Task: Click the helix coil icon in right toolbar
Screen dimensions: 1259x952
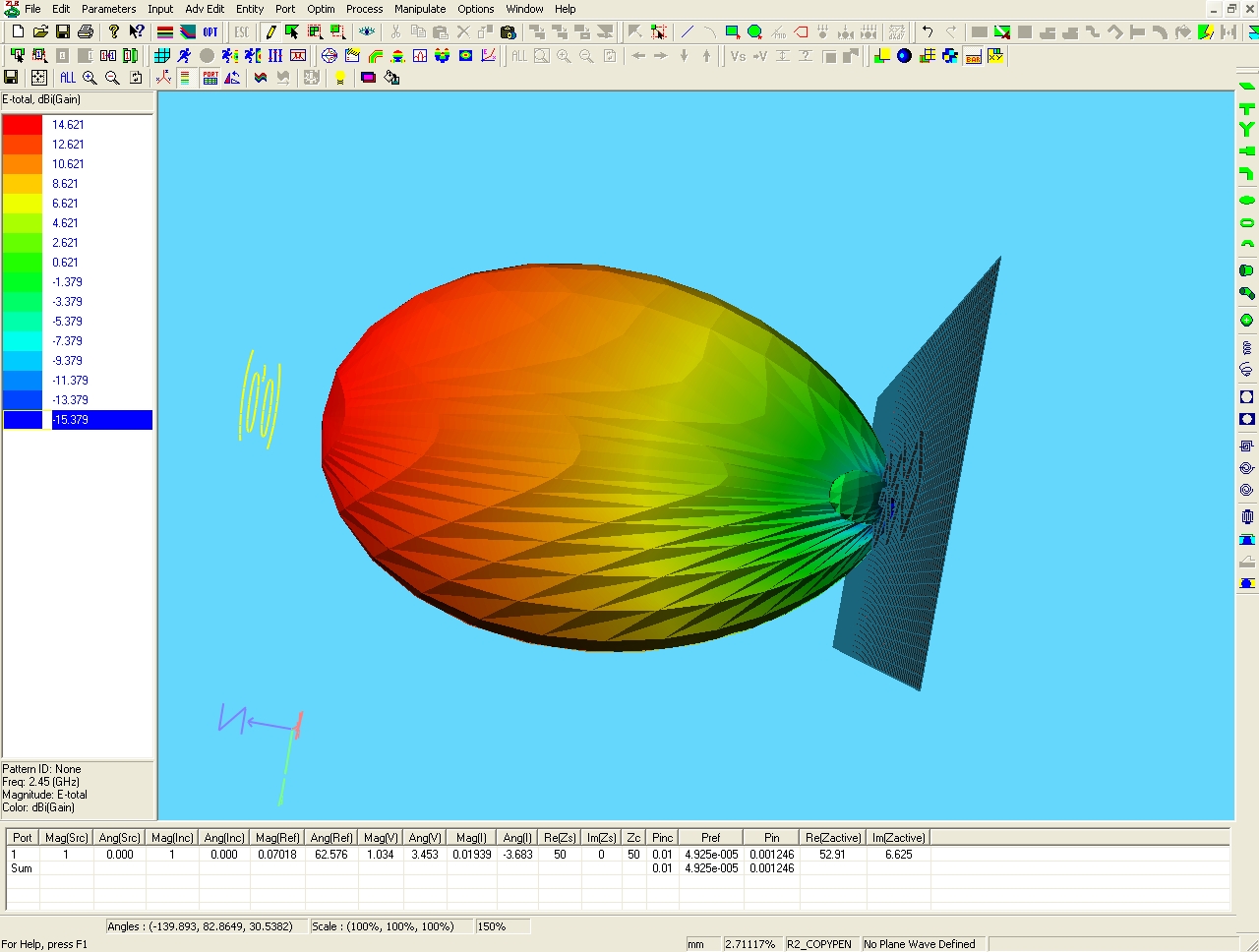Action: [1246, 347]
